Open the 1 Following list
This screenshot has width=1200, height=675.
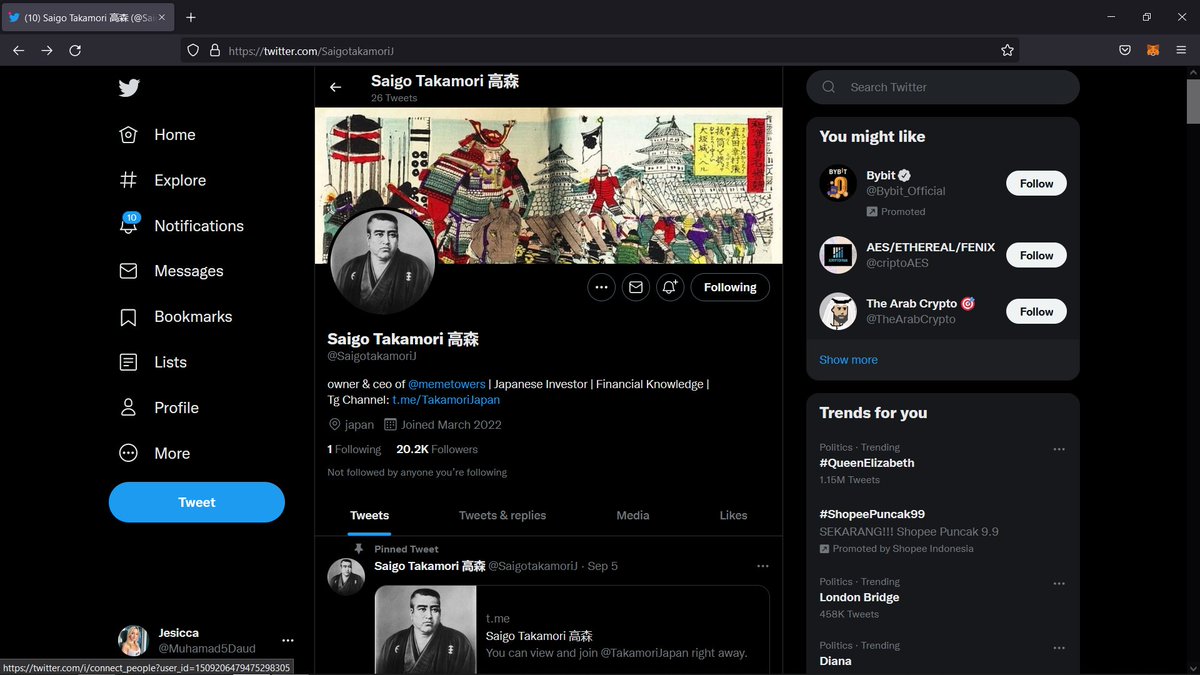click(354, 450)
